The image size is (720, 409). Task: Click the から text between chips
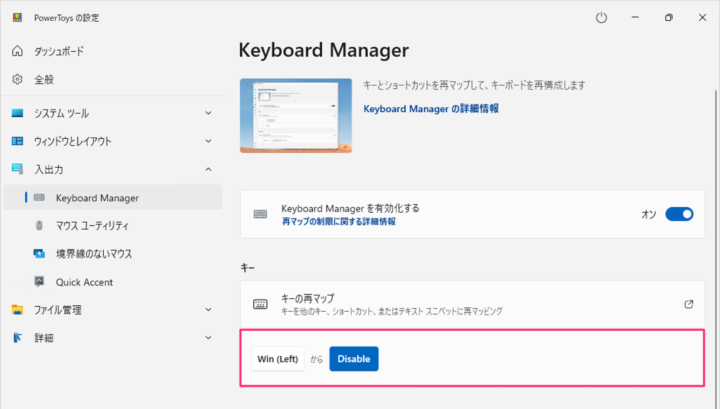tap(316, 359)
